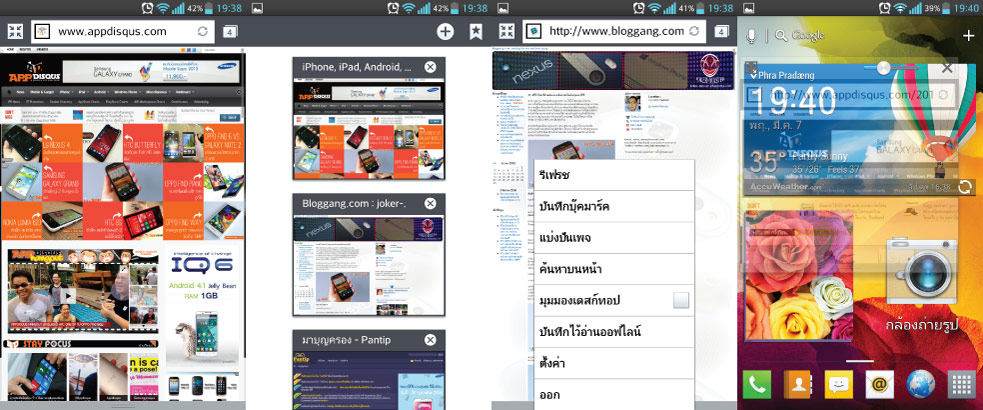Image resolution: width=983 pixels, height=410 pixels.
Task: Focus the www.appdisqus.com address field
Action: click(122, 31)
